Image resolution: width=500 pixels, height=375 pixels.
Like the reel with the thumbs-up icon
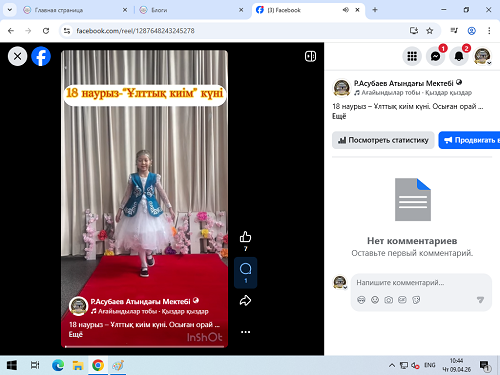coord(245,237)
